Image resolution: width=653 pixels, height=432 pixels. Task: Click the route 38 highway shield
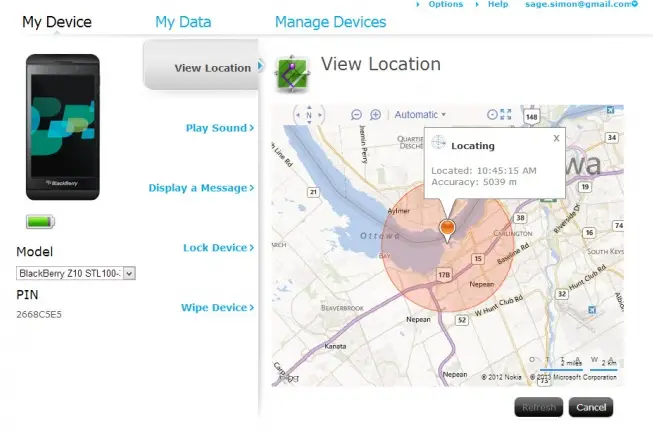pos(520,218)
